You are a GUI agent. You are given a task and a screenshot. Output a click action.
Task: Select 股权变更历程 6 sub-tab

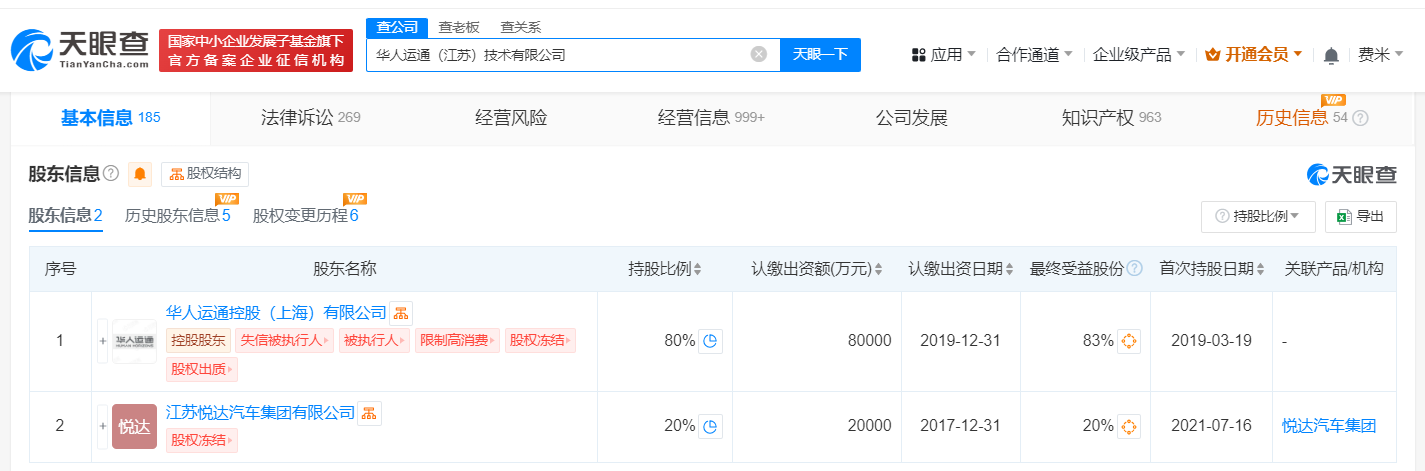pos(305,216)
